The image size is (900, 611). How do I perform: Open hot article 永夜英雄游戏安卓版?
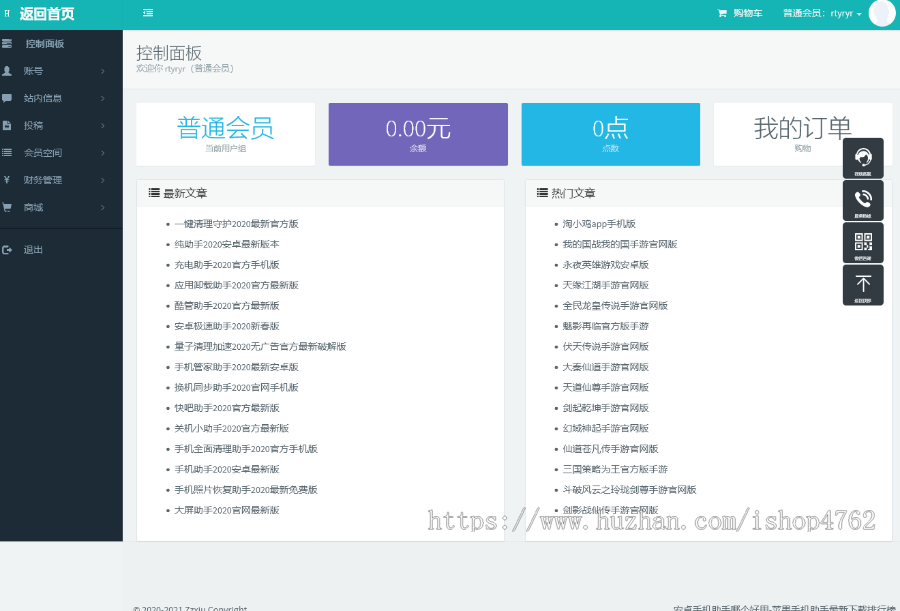(x=606, y=265)
